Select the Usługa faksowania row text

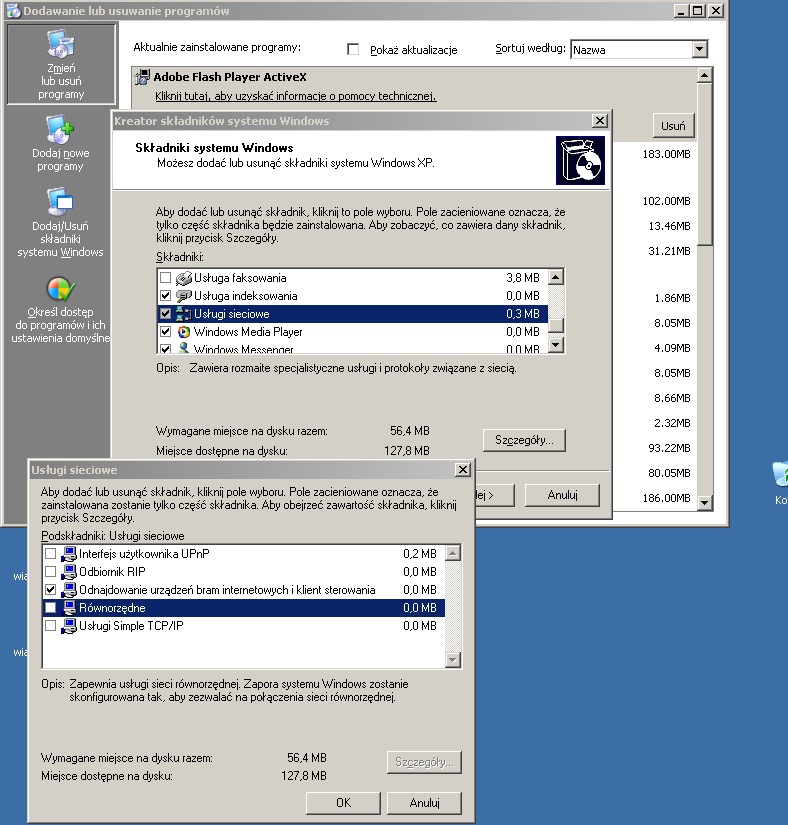click(x=240, y=278)
